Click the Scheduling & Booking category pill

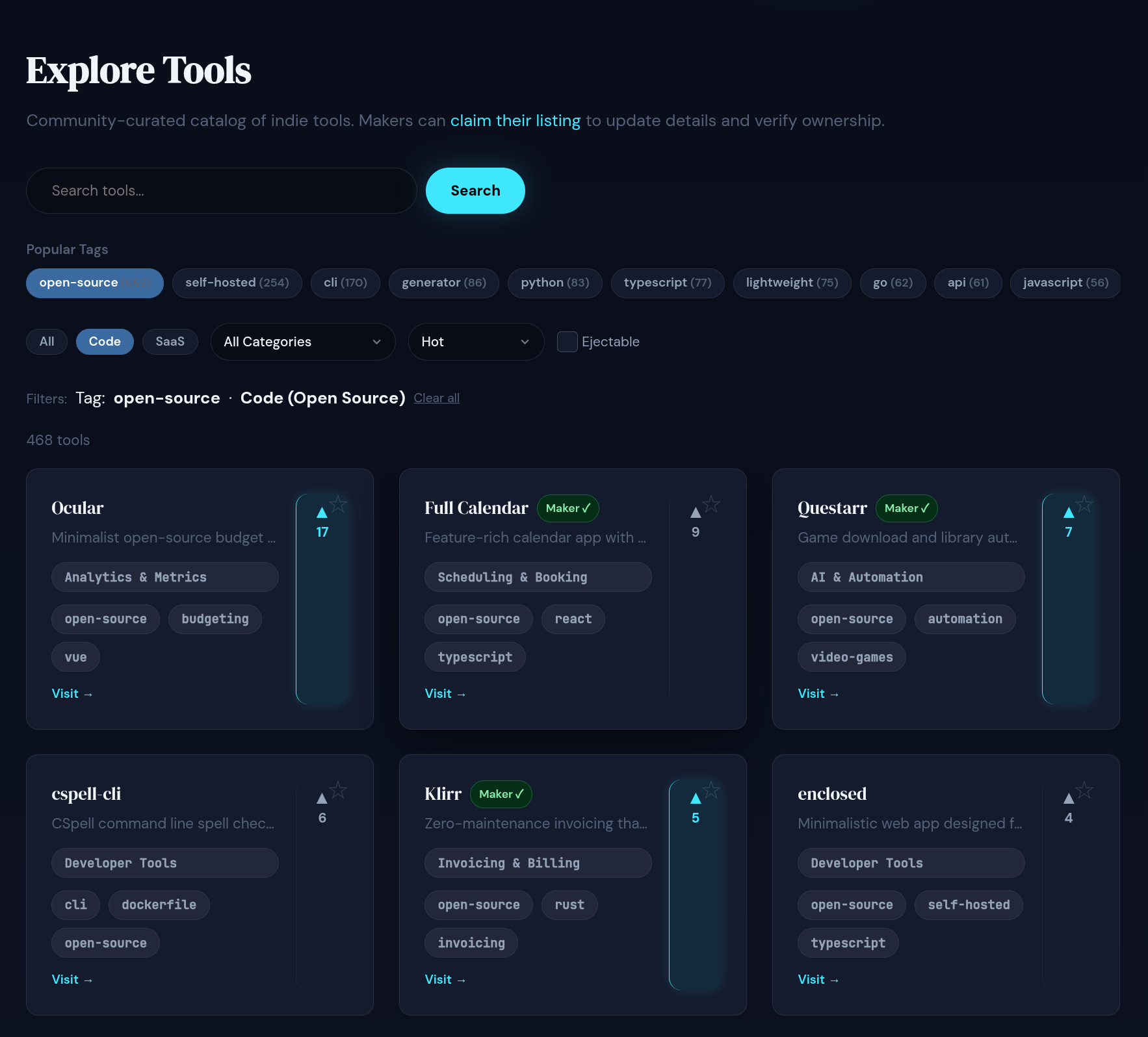[538, 577]
